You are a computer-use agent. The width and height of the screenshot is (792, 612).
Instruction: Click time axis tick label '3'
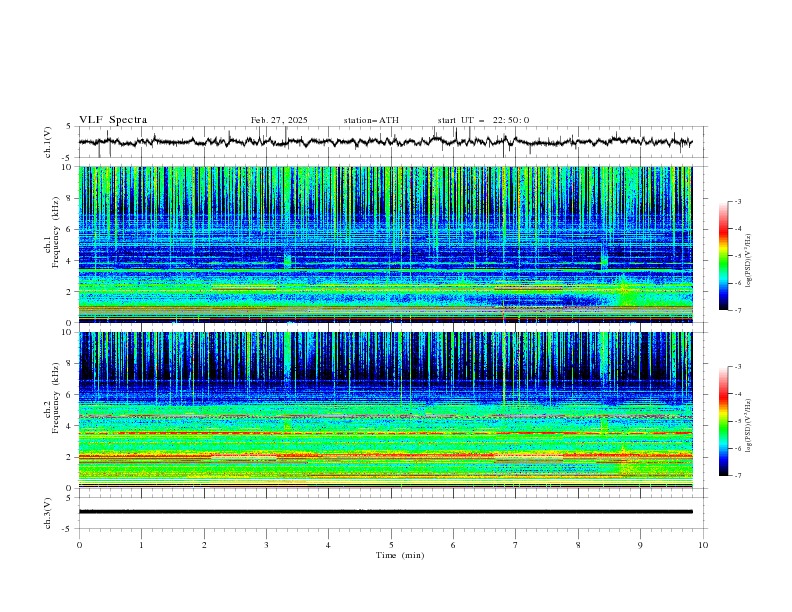click(266, 545)
